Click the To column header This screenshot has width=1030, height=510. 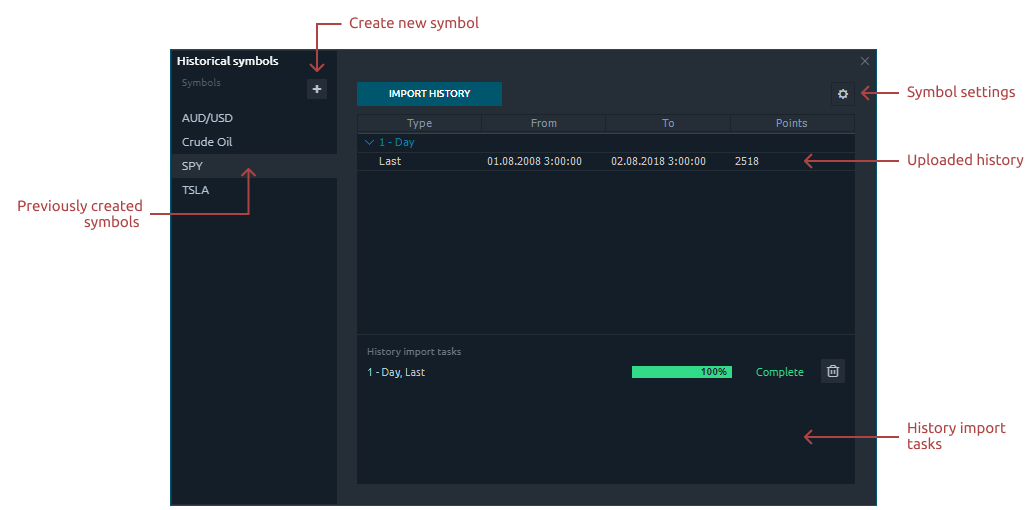click(668, 123)
